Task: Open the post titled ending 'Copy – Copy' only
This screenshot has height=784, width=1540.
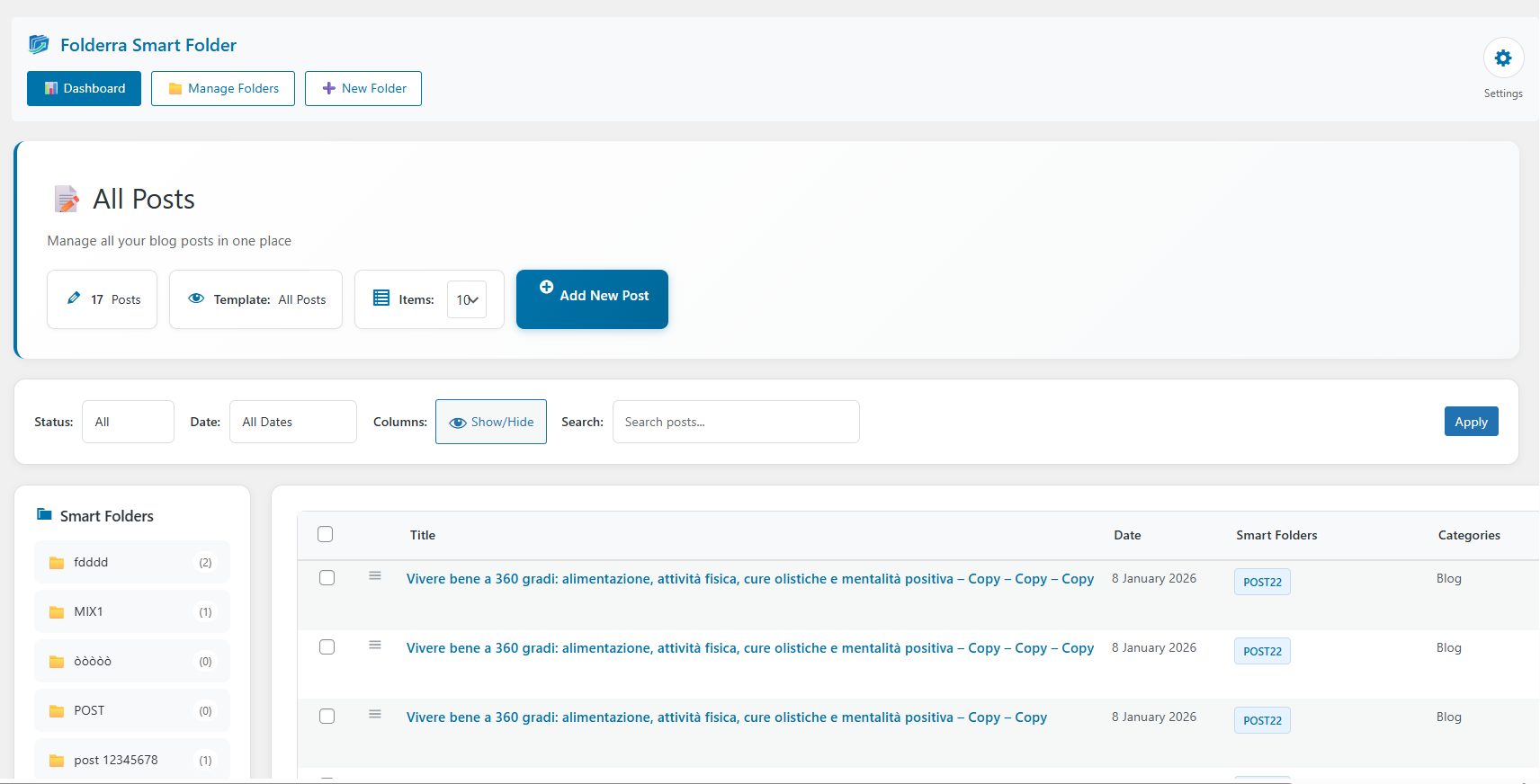Action: [x=727, y=717]
